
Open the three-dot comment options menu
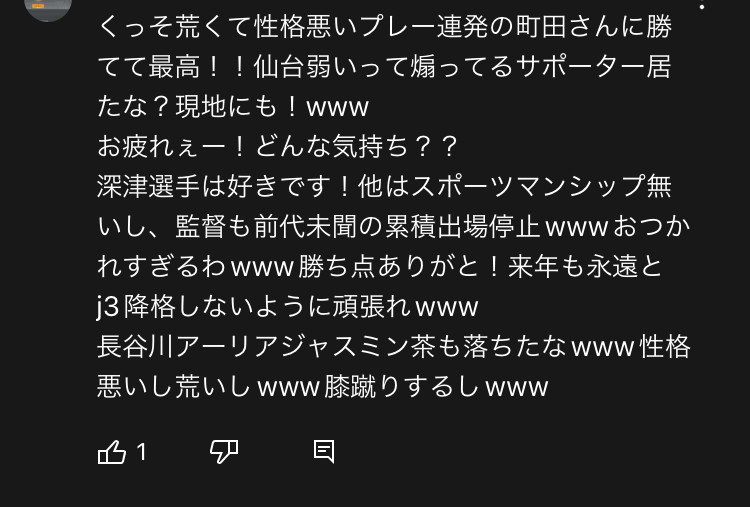click(702, 5)
